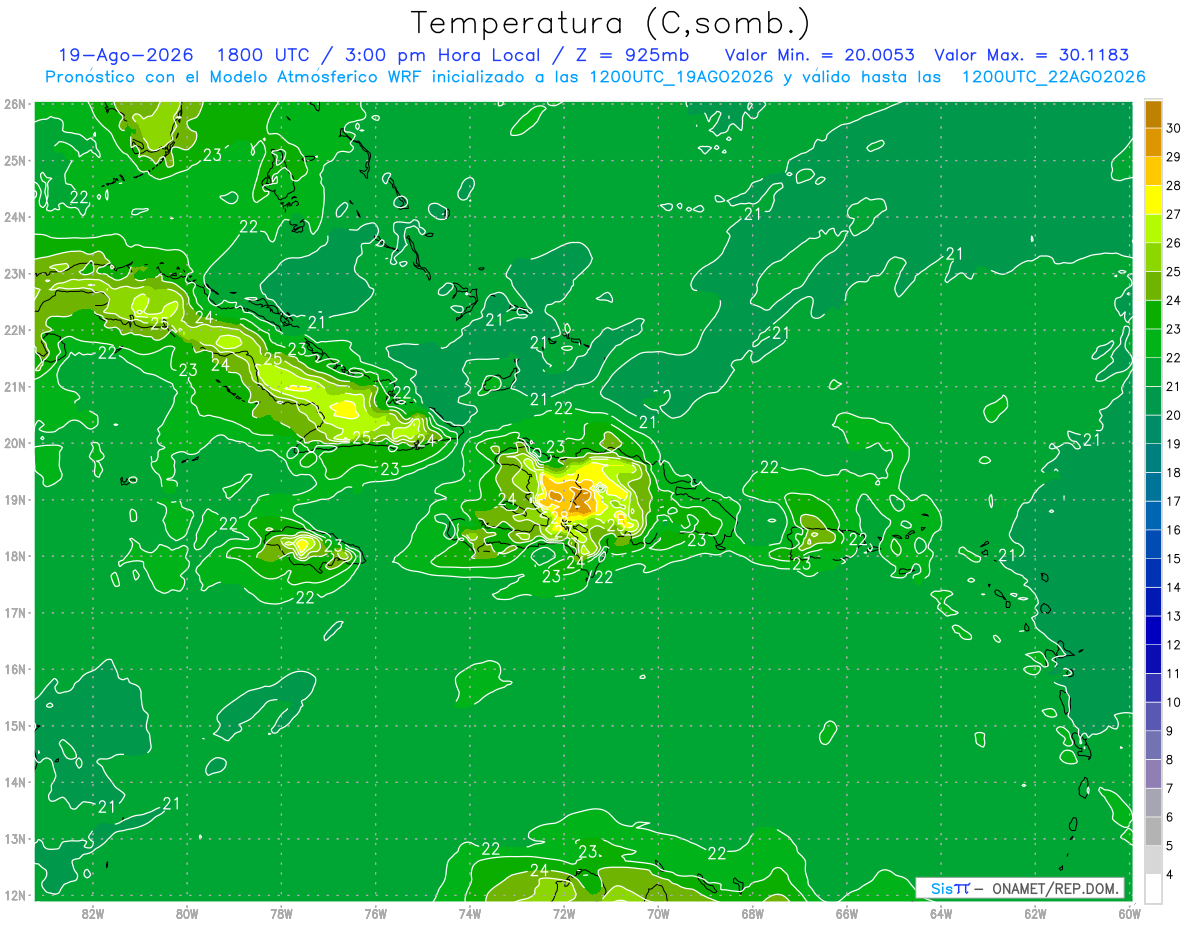Image resolution: width=1200 pixels, height=927 pixels.
Task: Click color scale label '26'
Action: point(1174,243)
